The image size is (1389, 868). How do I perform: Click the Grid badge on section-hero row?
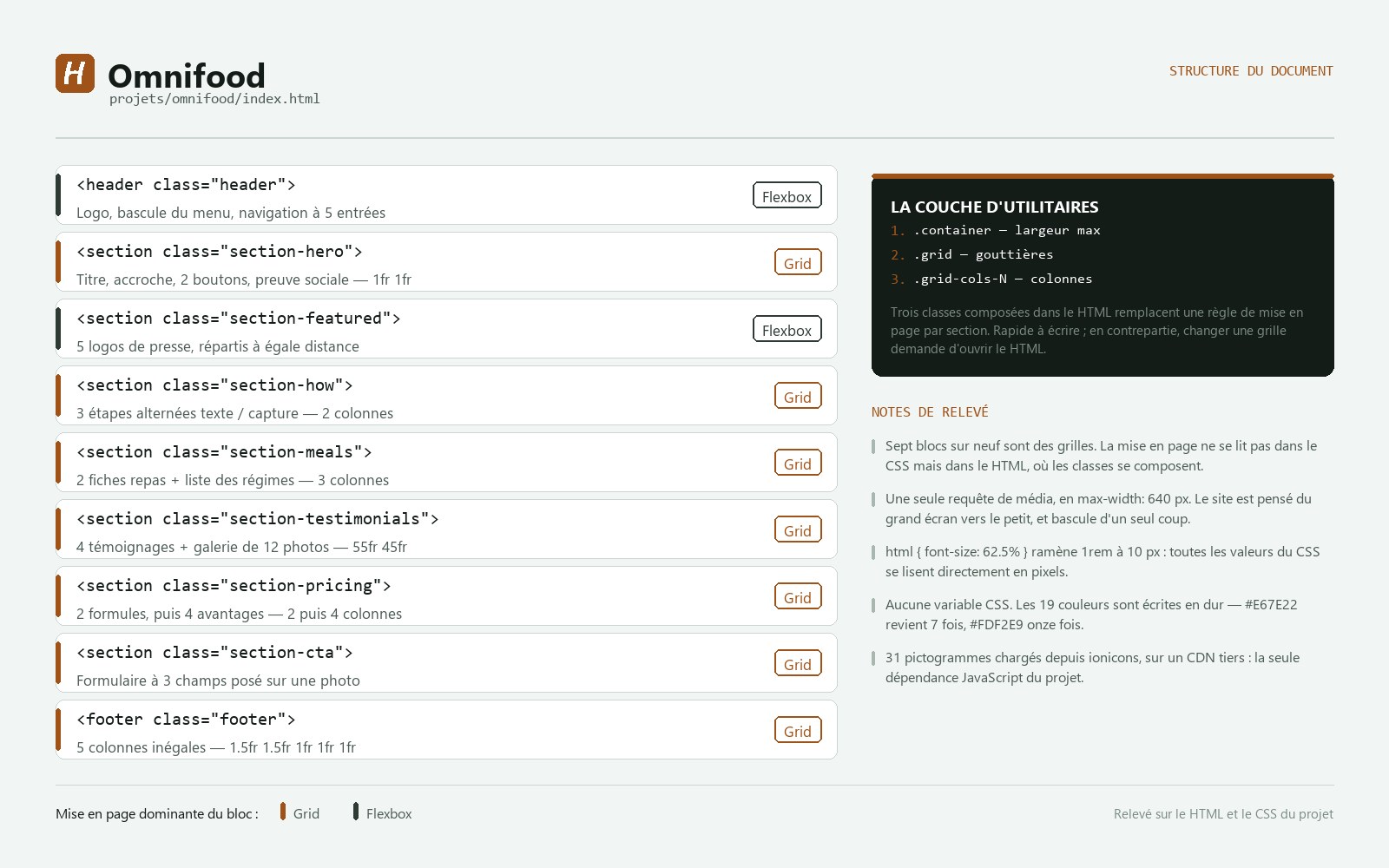click(x=797, y=262)
